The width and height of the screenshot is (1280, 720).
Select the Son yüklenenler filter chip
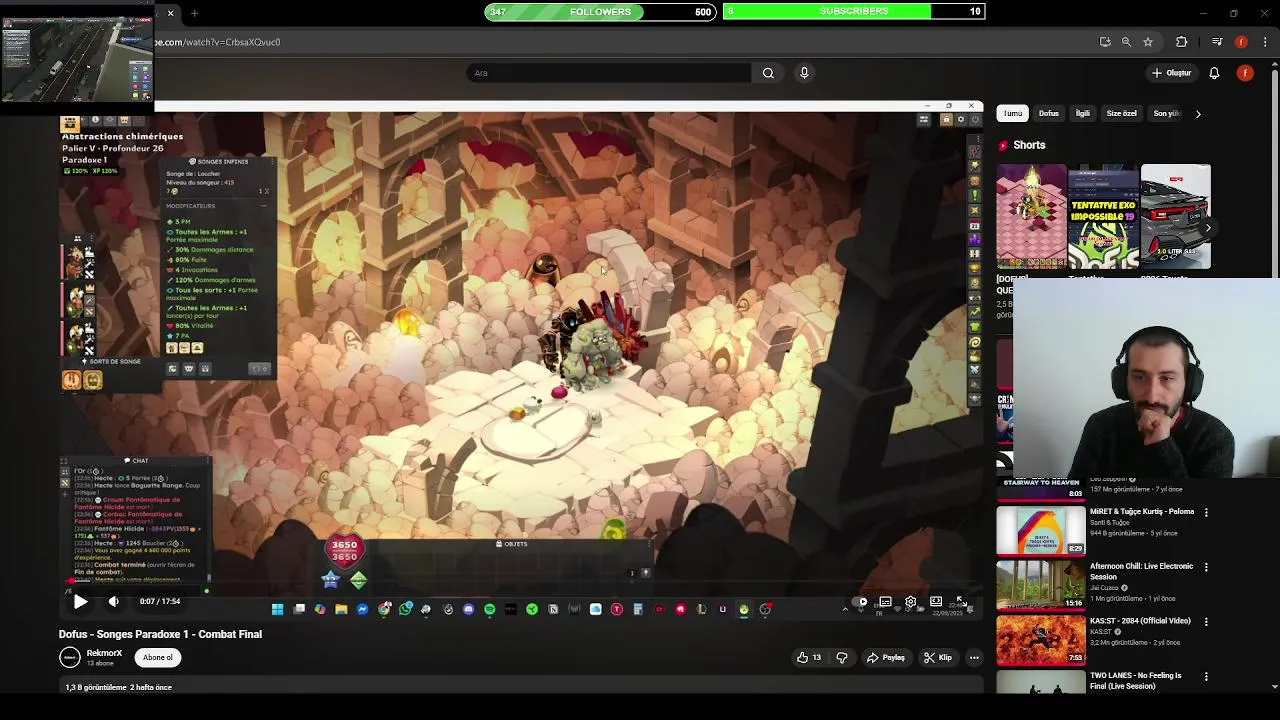[1166, 113]
